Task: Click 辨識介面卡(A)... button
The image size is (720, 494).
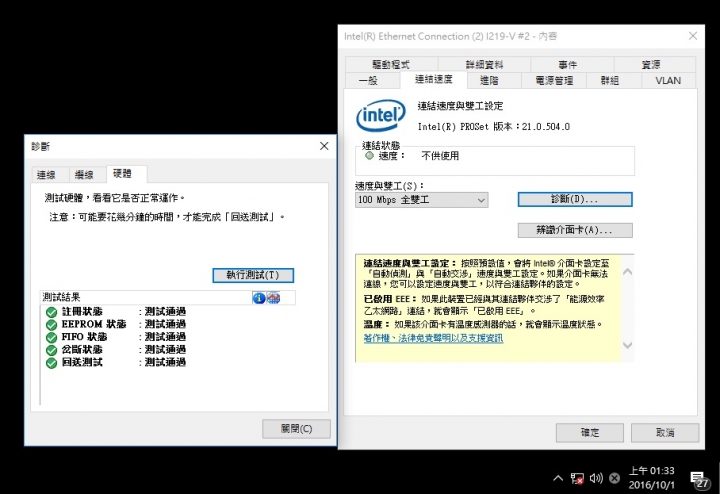Action: [575, 230]
